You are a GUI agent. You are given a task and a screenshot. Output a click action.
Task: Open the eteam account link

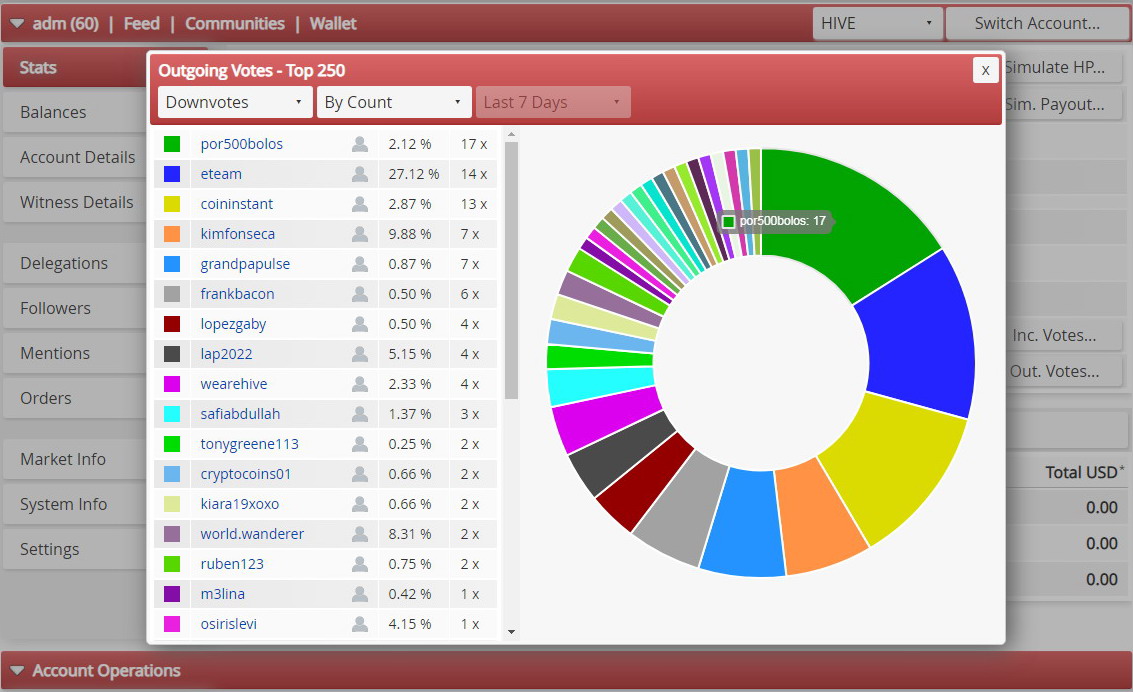tap(221, 174)
